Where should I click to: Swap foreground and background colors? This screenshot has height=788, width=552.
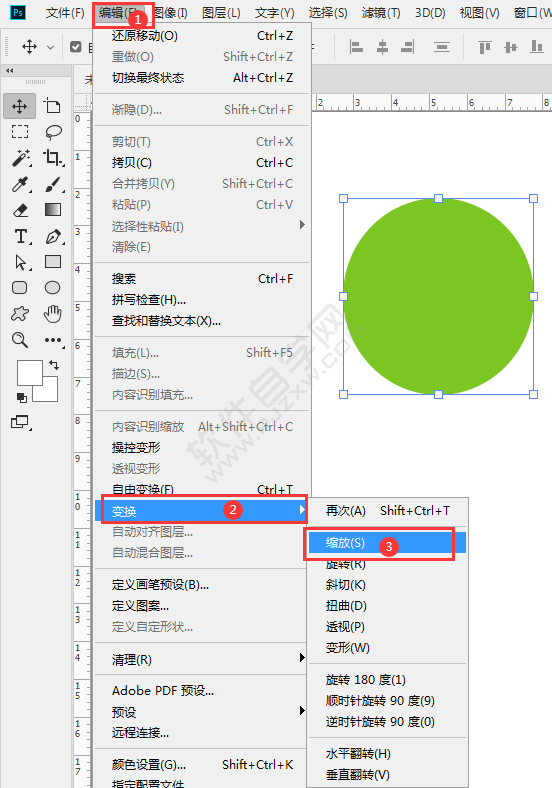(54, 365)
